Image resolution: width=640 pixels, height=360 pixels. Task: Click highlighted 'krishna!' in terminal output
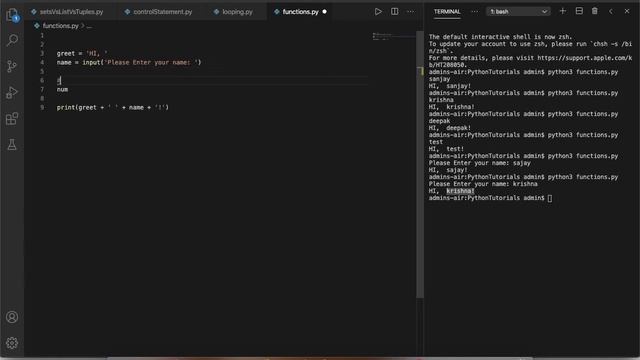[460, 191]
